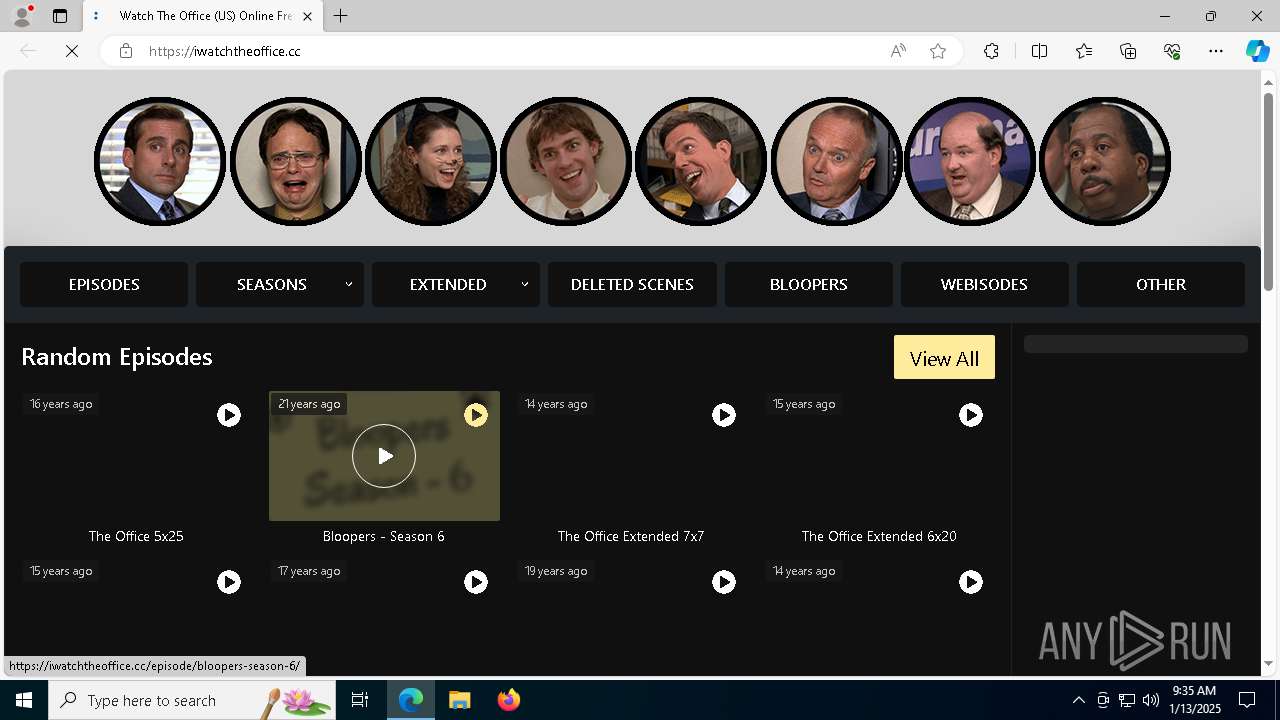Toggle Split screen icon
Image resolution: width=1280 pixels, height=720 pixels.
(x=1039, y=51)
